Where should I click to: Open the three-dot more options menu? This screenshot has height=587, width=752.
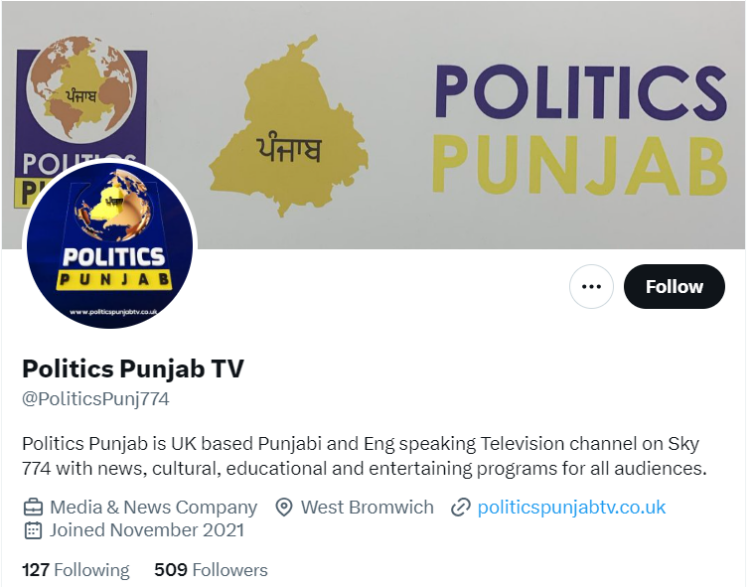[591, 286]
